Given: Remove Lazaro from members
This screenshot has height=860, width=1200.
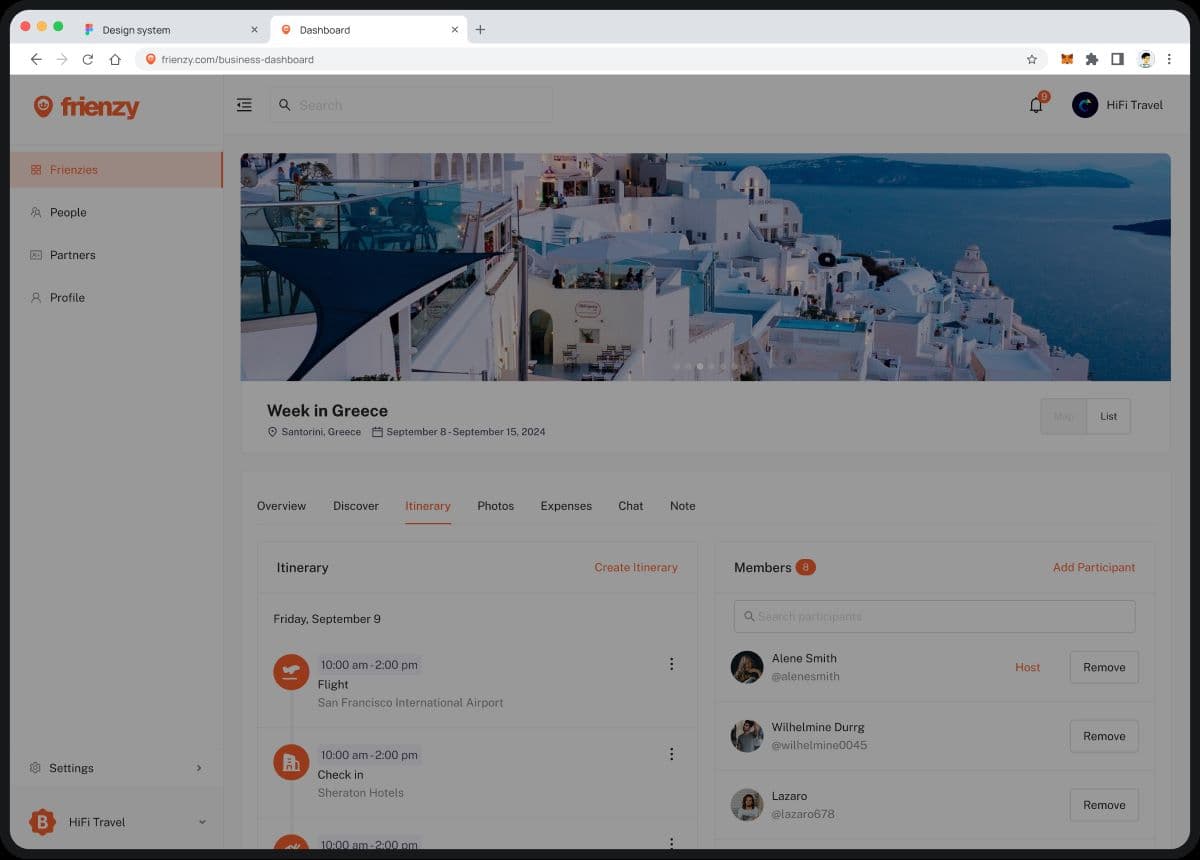Looking at the screenshot, I should 1104,805.
